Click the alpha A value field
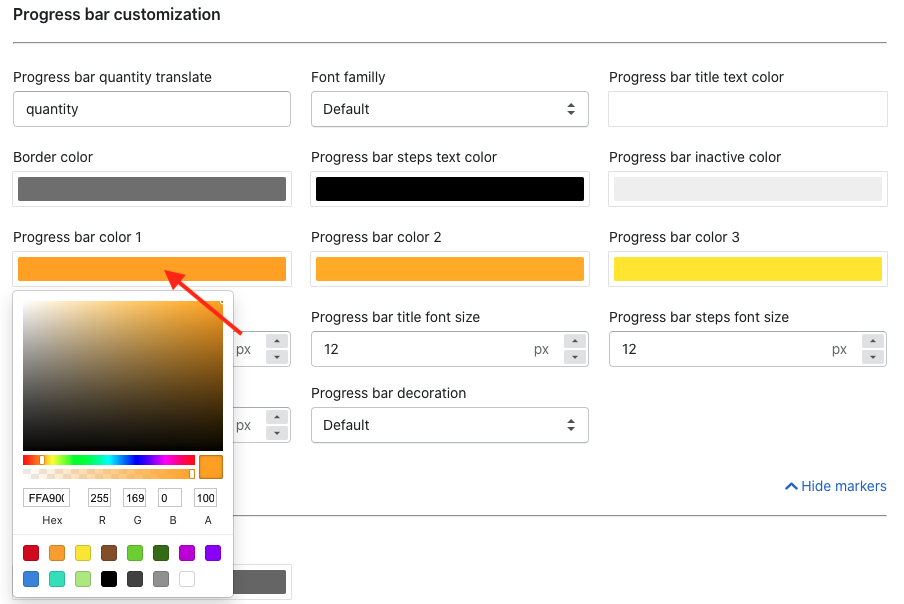 (x=205, y=498)
